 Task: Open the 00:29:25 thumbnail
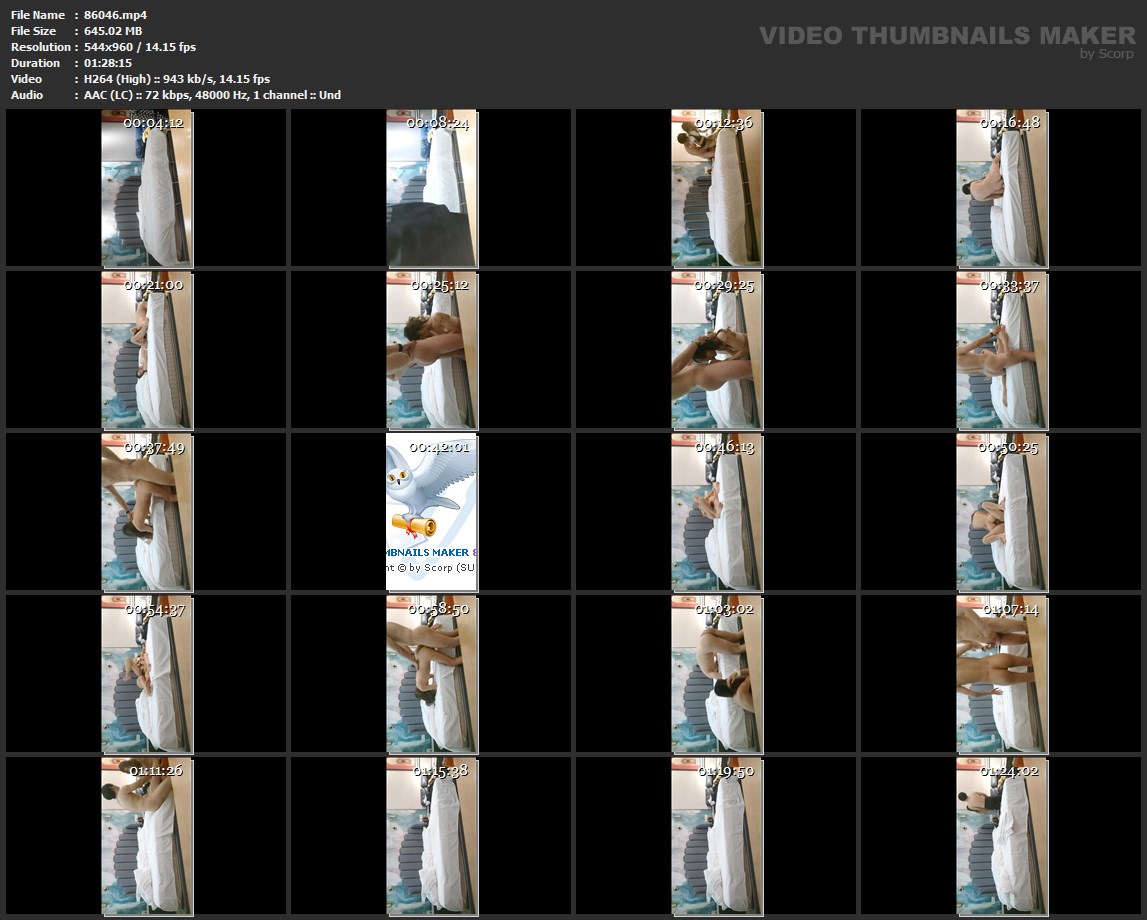pyautogui.click(x=717, y=350)
